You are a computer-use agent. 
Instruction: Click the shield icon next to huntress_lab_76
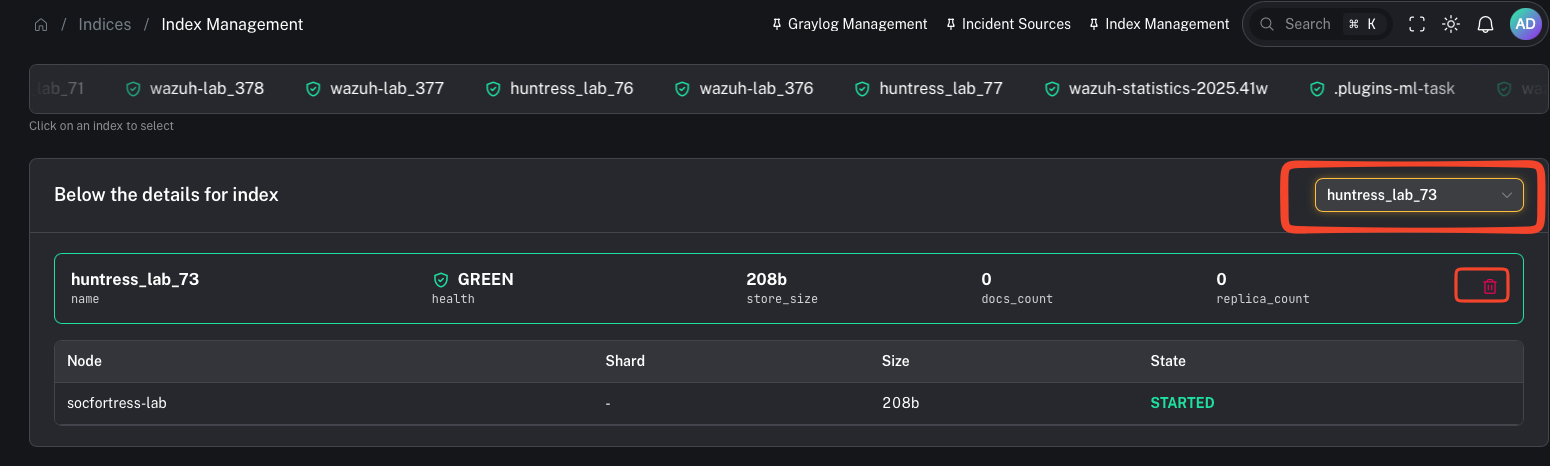click(x=492, y=89)
